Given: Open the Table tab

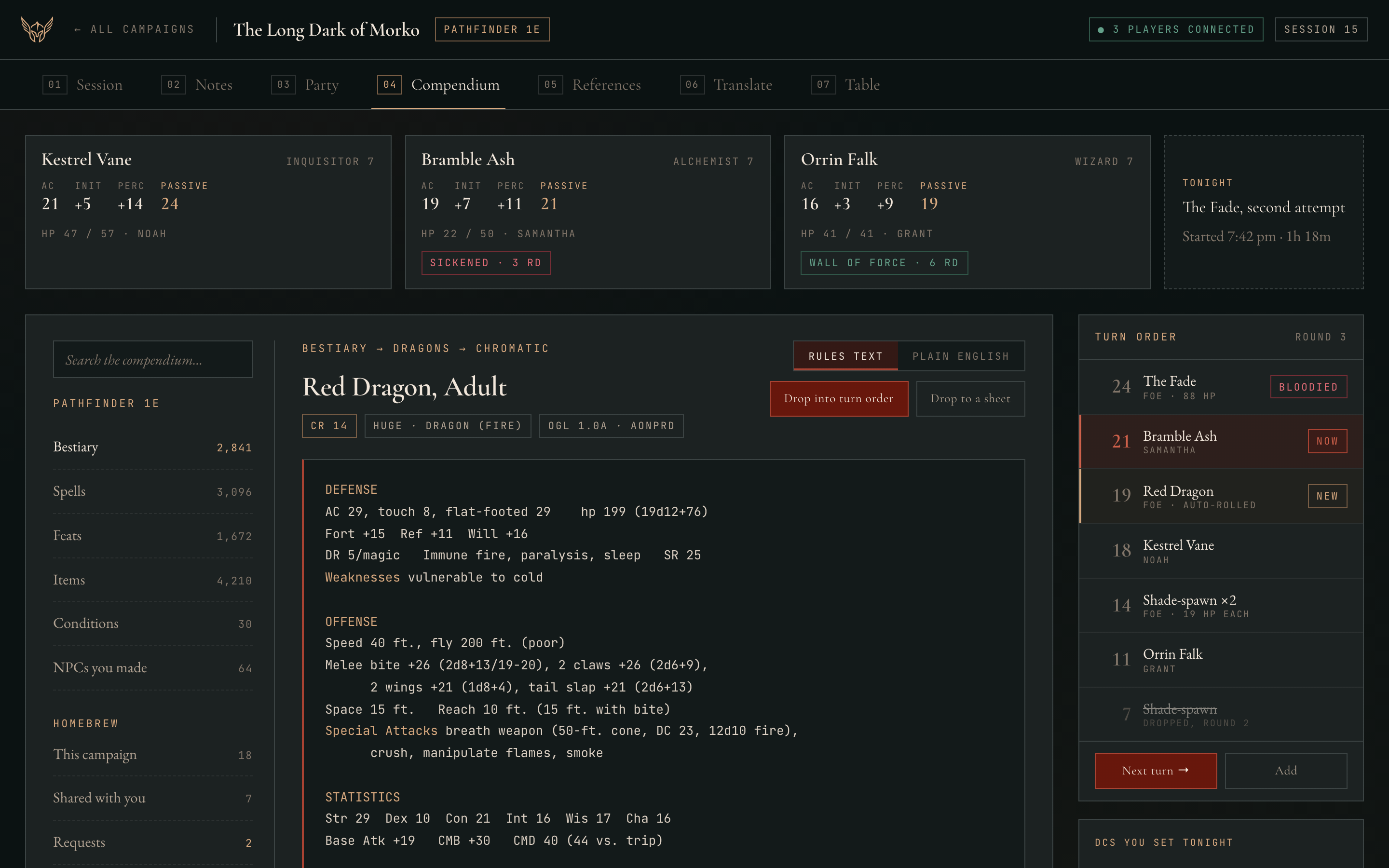Looking at the screenshot, I should pos(845,85).
